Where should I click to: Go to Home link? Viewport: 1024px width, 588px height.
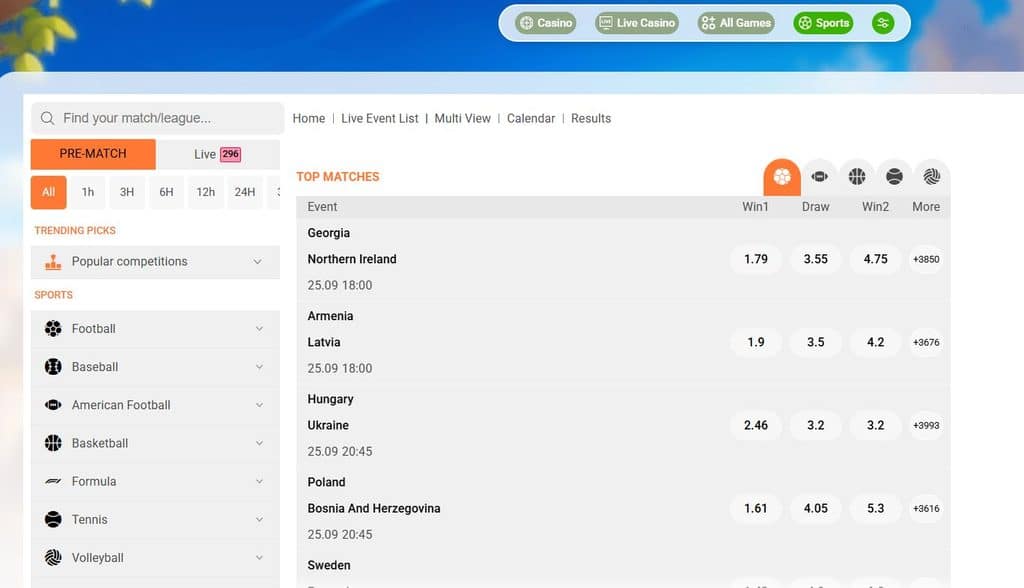tap(309, 119)
